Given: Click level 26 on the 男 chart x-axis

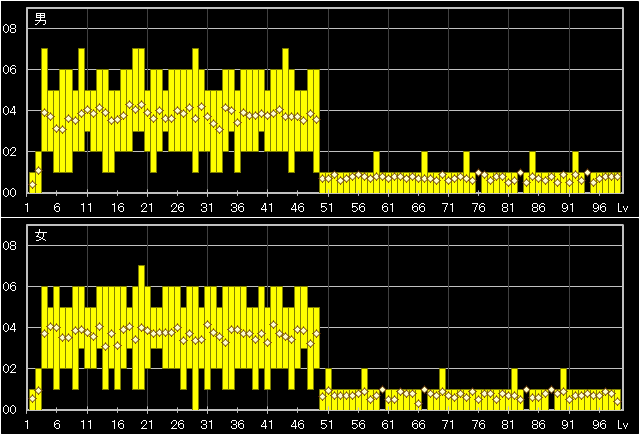Looking at the screenshot, I should [x=177, y=208].
